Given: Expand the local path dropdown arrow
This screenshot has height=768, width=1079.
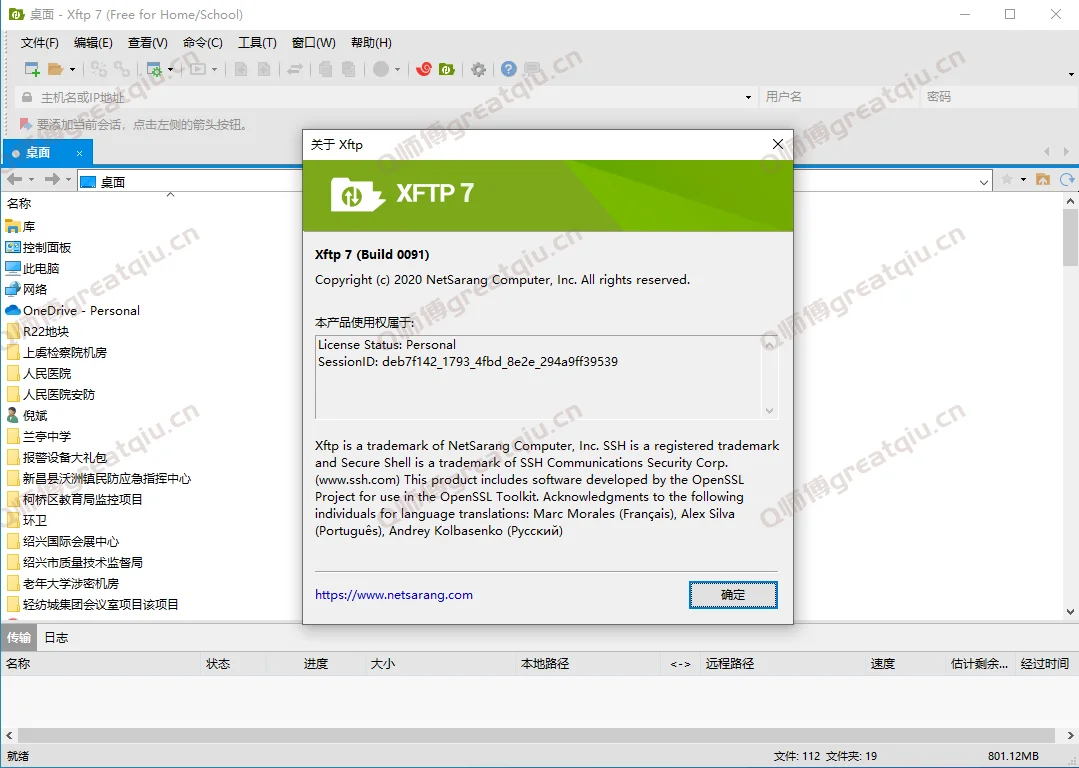Looking at the screenshot, I should point(985,181).
